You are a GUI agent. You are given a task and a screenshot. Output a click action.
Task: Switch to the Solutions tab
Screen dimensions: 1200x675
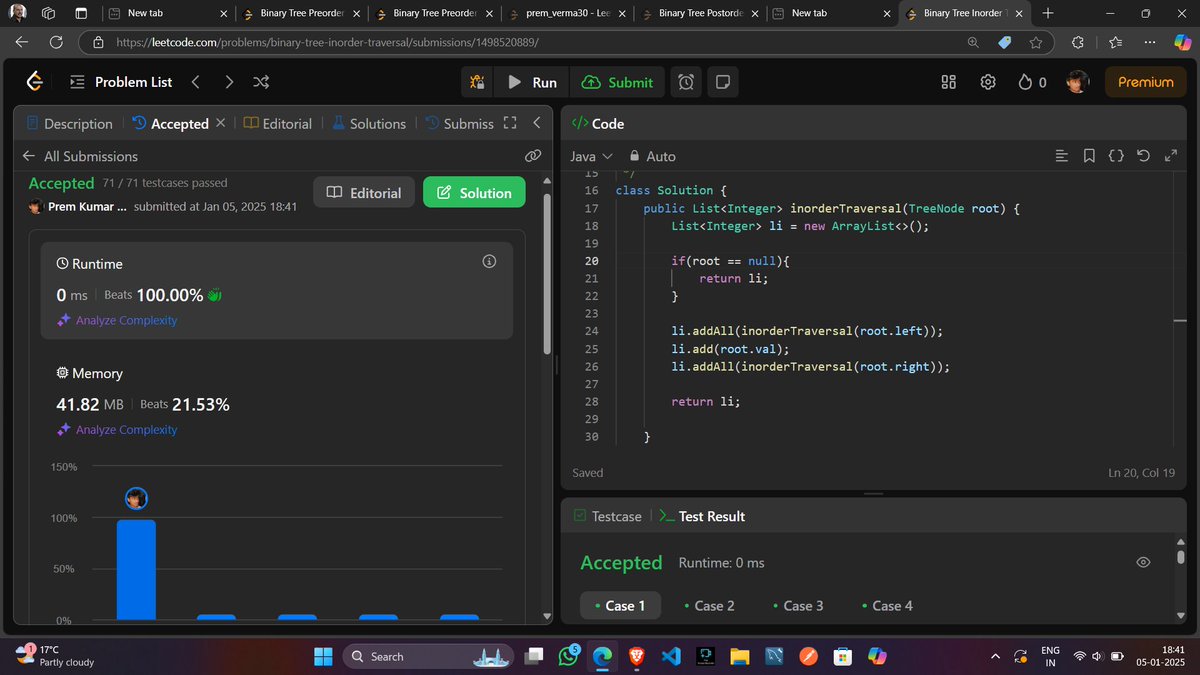368,123
